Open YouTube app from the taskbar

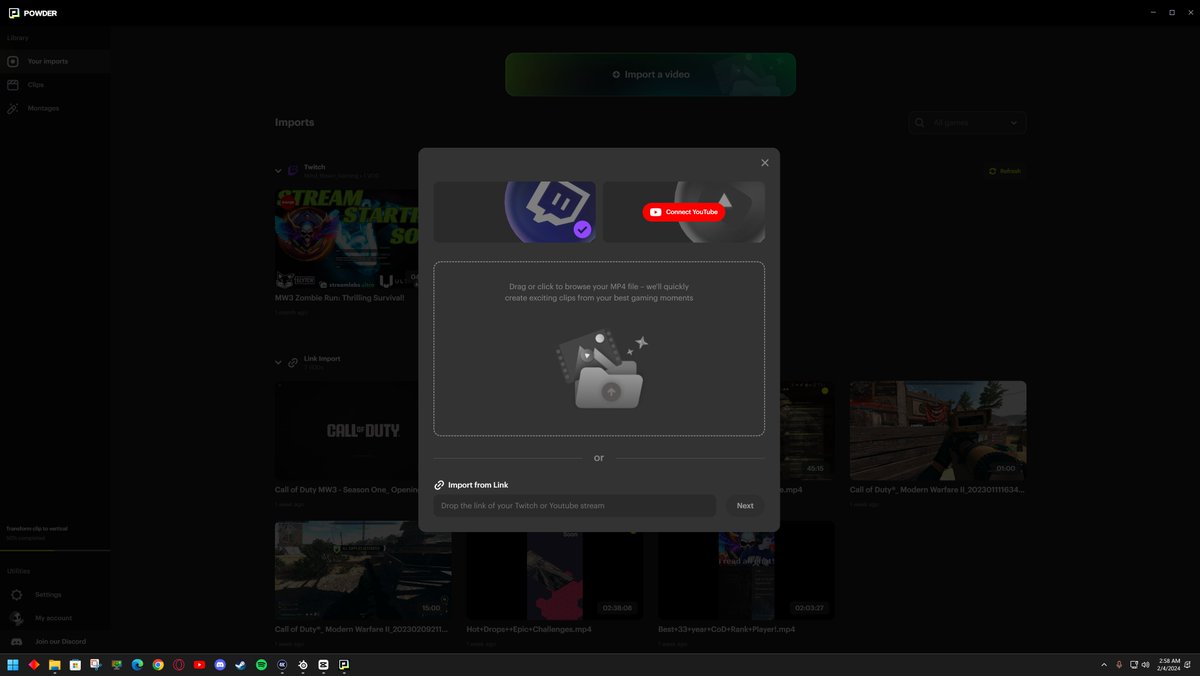(x=199, y=664)
